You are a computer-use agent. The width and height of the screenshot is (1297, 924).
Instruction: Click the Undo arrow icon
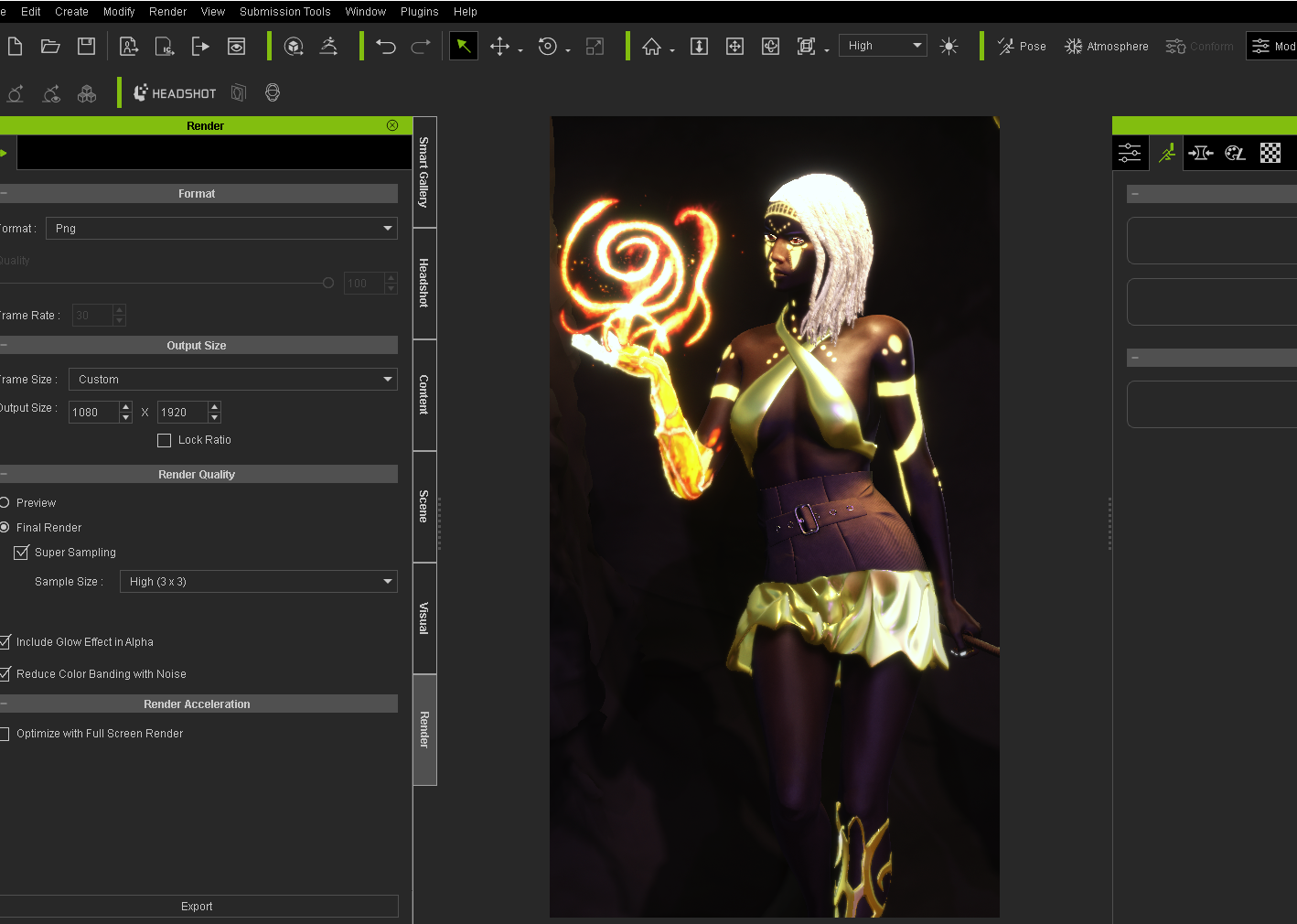[x=385, y=47]
